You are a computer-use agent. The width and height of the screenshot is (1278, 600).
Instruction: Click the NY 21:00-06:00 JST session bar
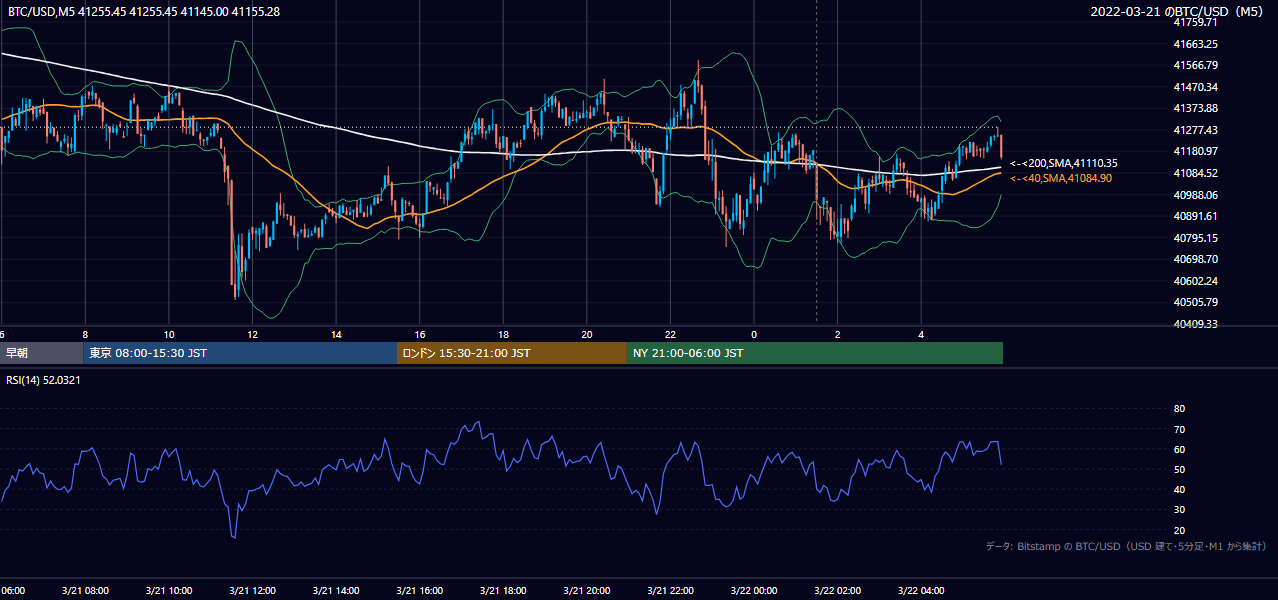coord(815,353)
